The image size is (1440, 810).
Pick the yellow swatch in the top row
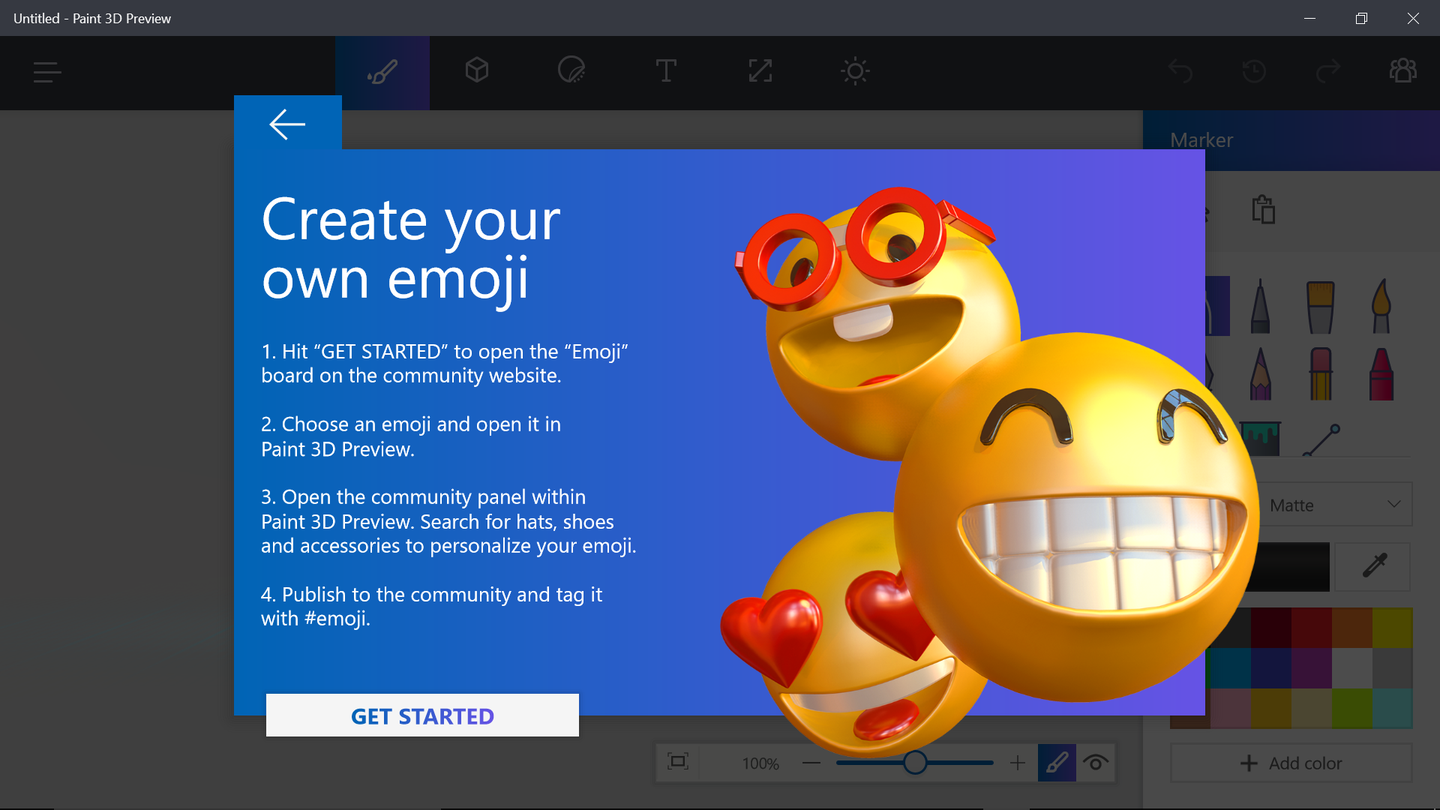coord(1392,628)
